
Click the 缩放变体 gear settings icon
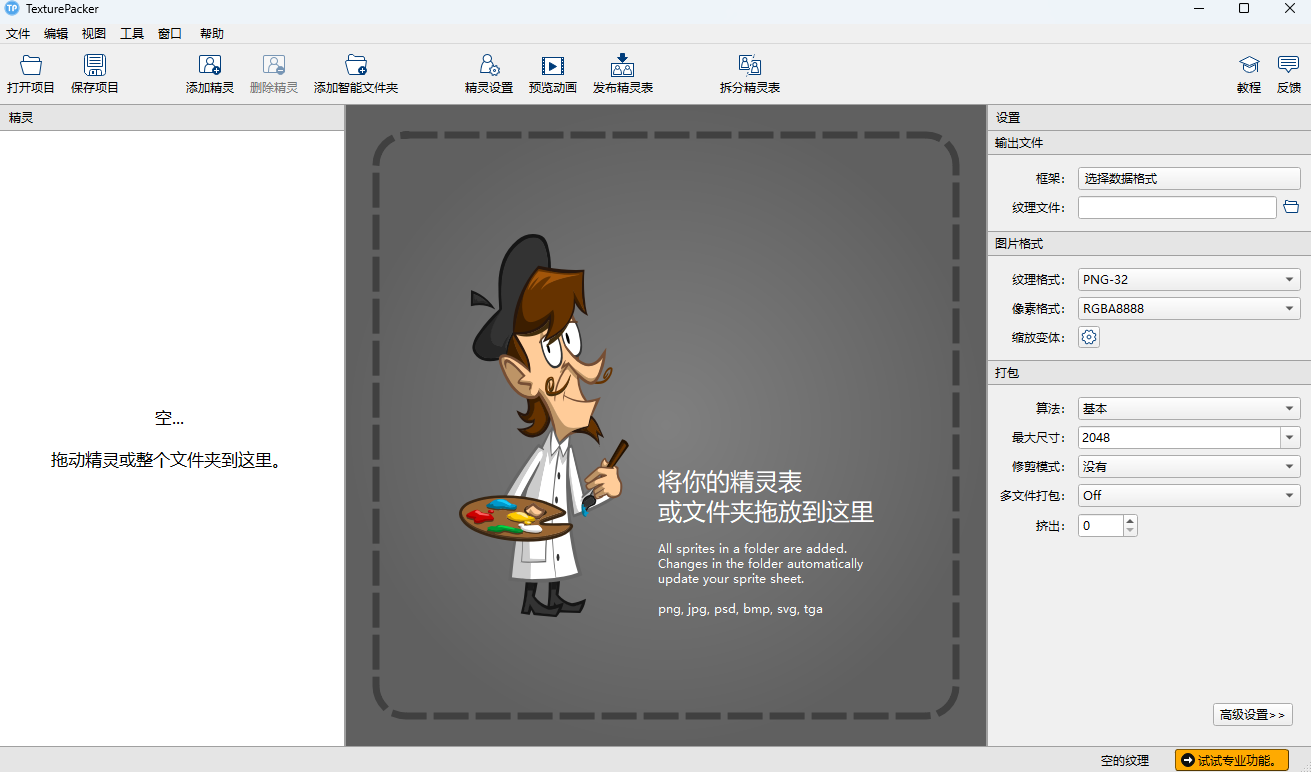[1088, 337]
